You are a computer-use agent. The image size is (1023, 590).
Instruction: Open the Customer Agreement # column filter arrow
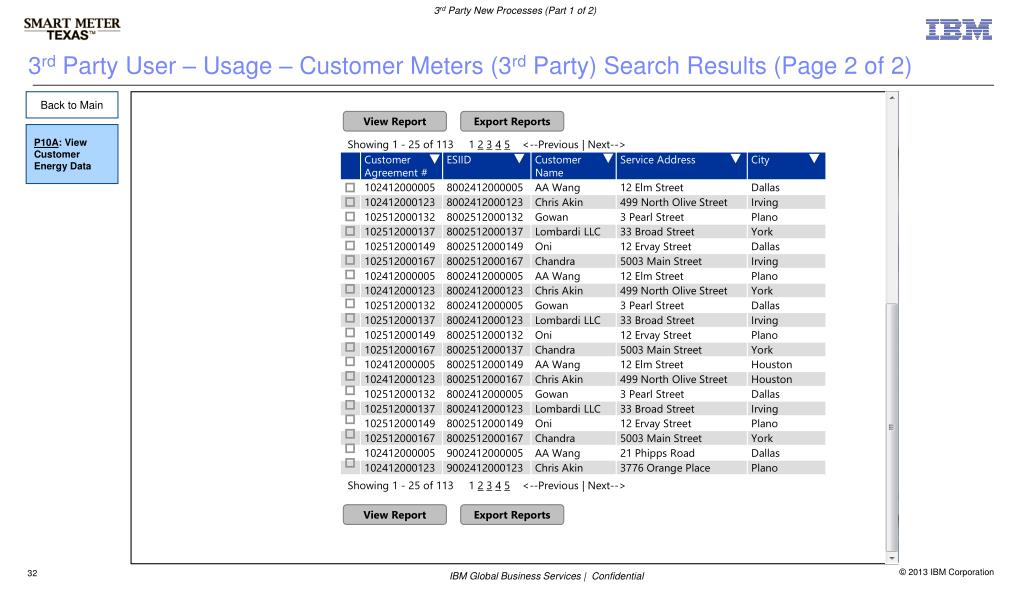click(x=435, y=159)
